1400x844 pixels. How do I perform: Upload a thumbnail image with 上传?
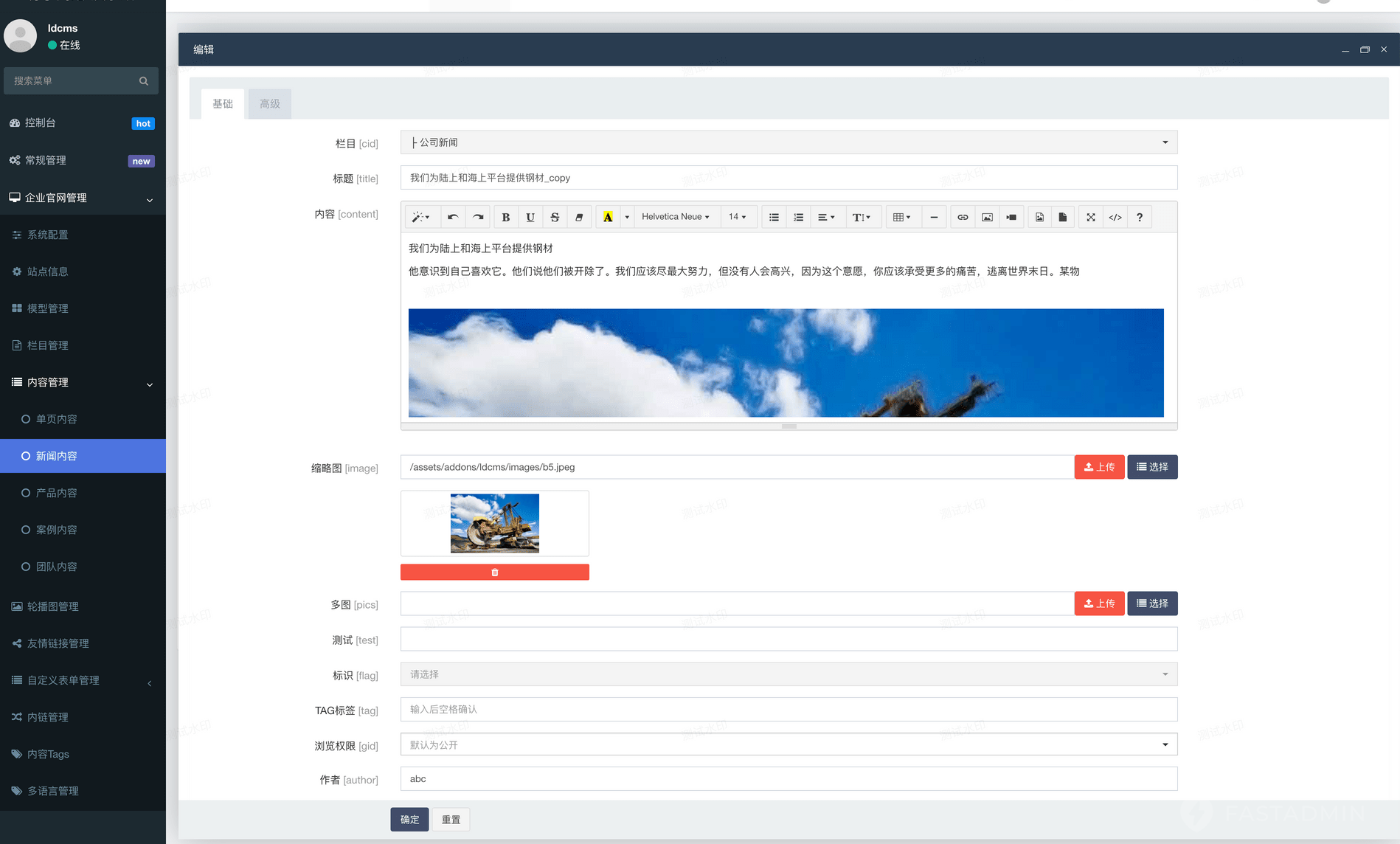(x=1099, y=467)
